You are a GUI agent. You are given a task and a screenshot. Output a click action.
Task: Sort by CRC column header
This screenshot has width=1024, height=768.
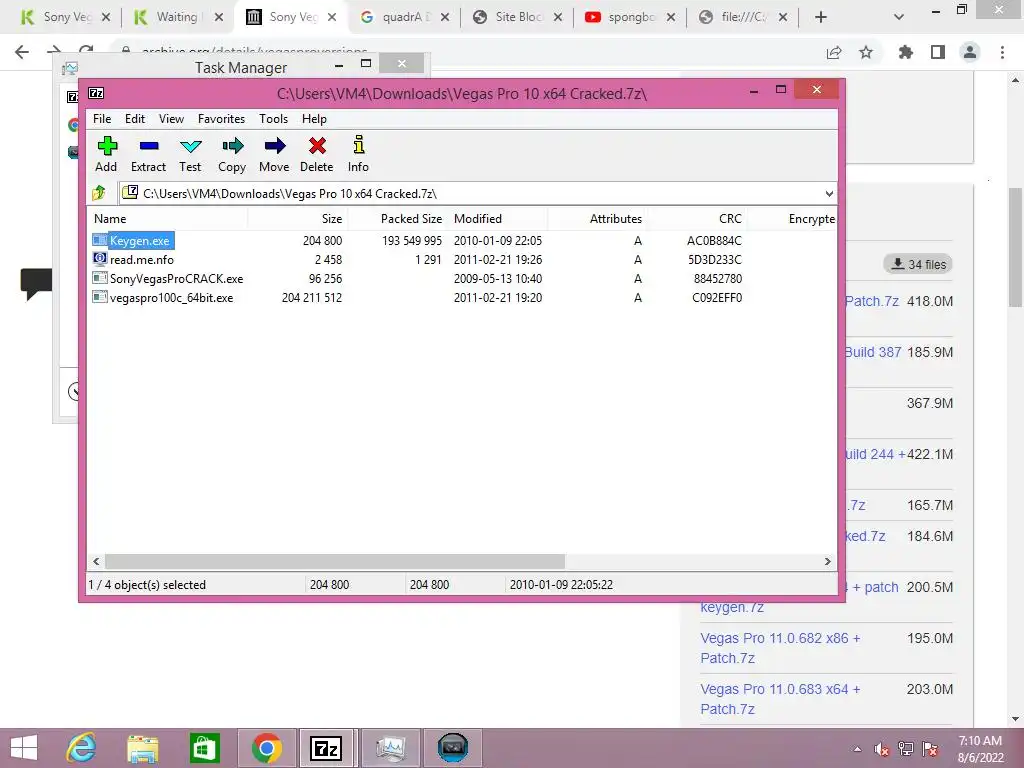point(697,219)
